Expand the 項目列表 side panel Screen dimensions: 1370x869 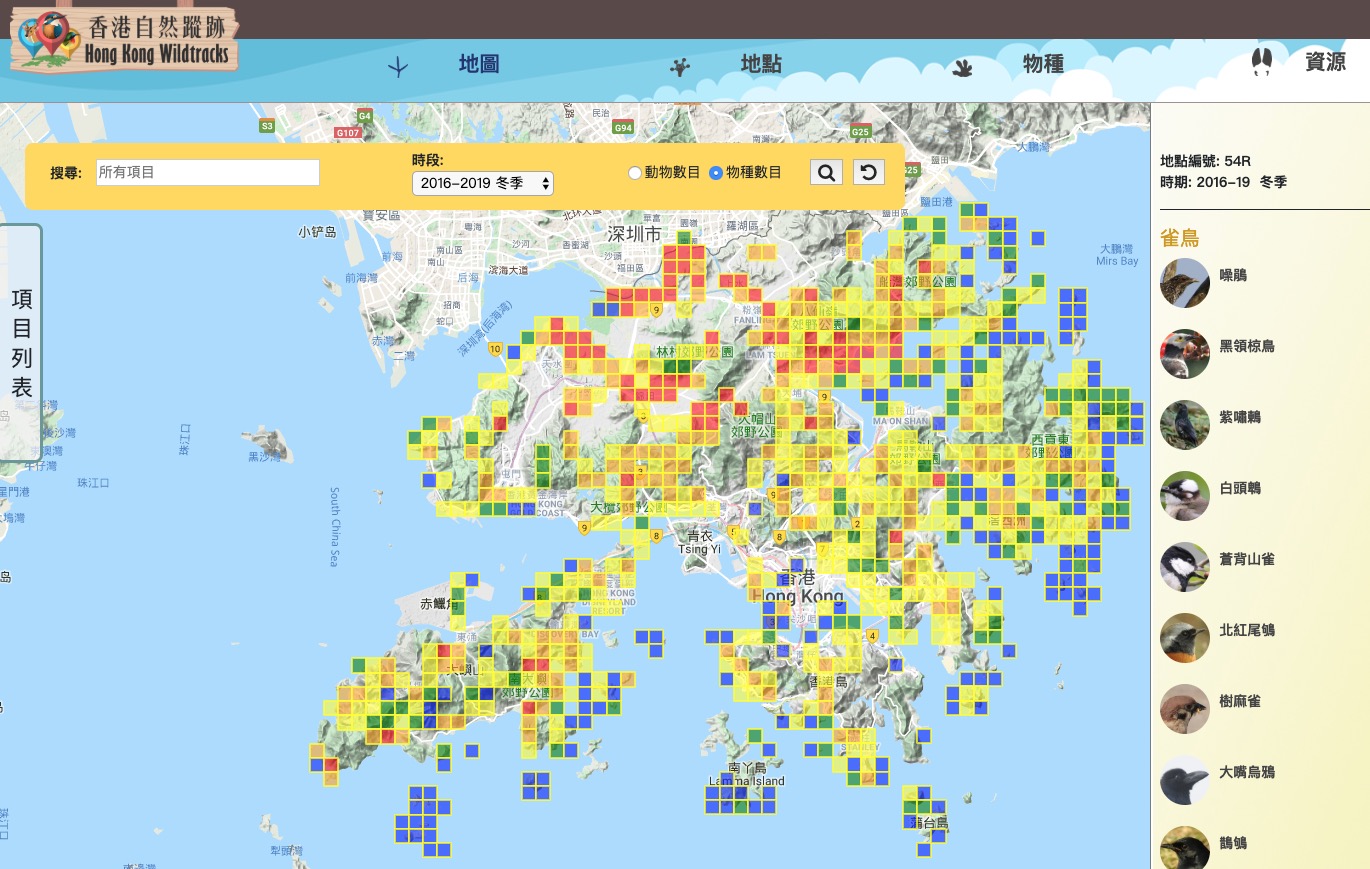pos(21,343)
